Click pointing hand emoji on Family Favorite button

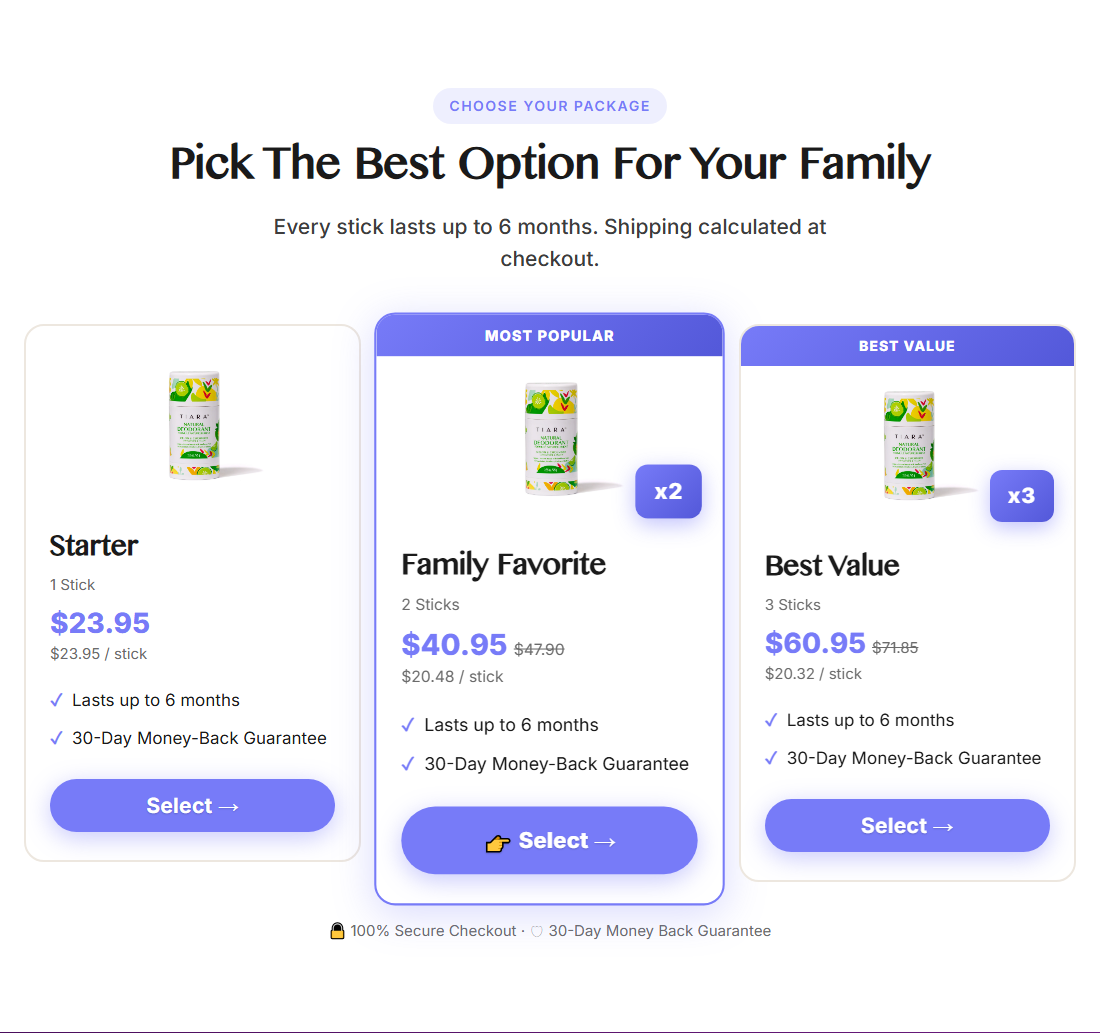497,842
